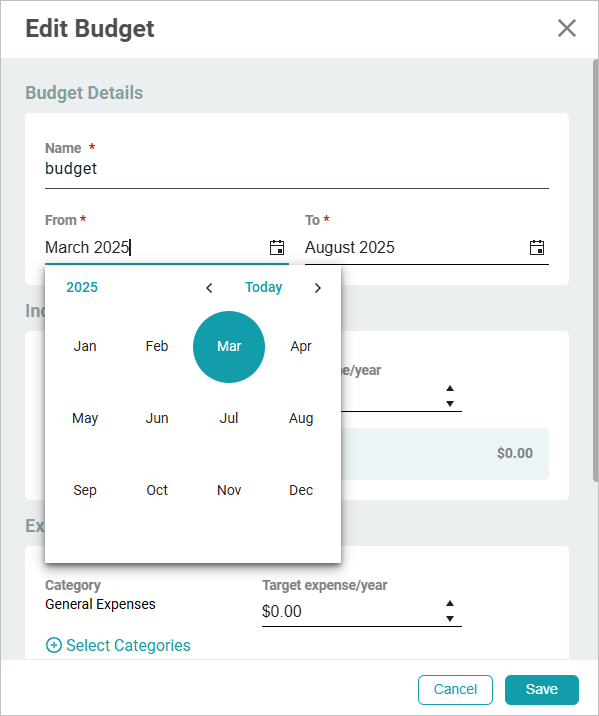
Task: Decrease target income/year value
Action: tap(450, 404)
